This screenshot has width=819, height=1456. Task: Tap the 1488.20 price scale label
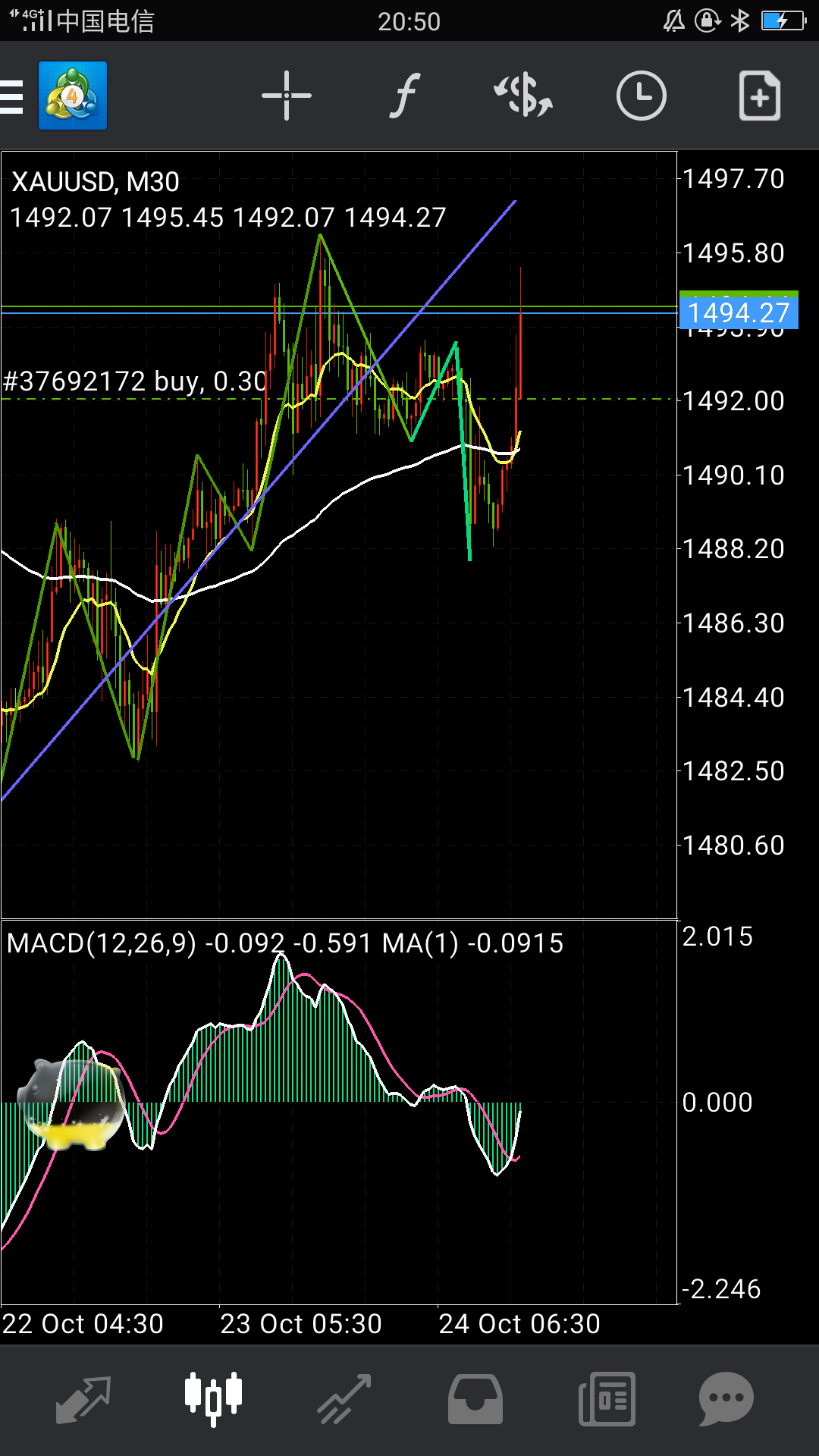[734, 549]
